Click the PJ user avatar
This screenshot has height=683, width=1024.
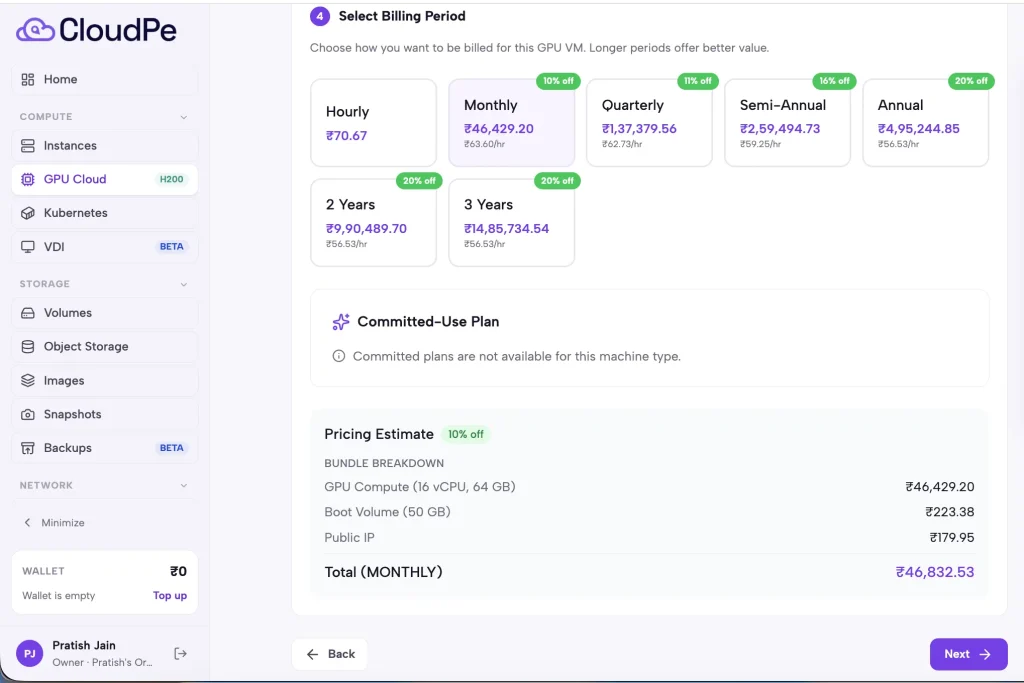coord(29,654)
